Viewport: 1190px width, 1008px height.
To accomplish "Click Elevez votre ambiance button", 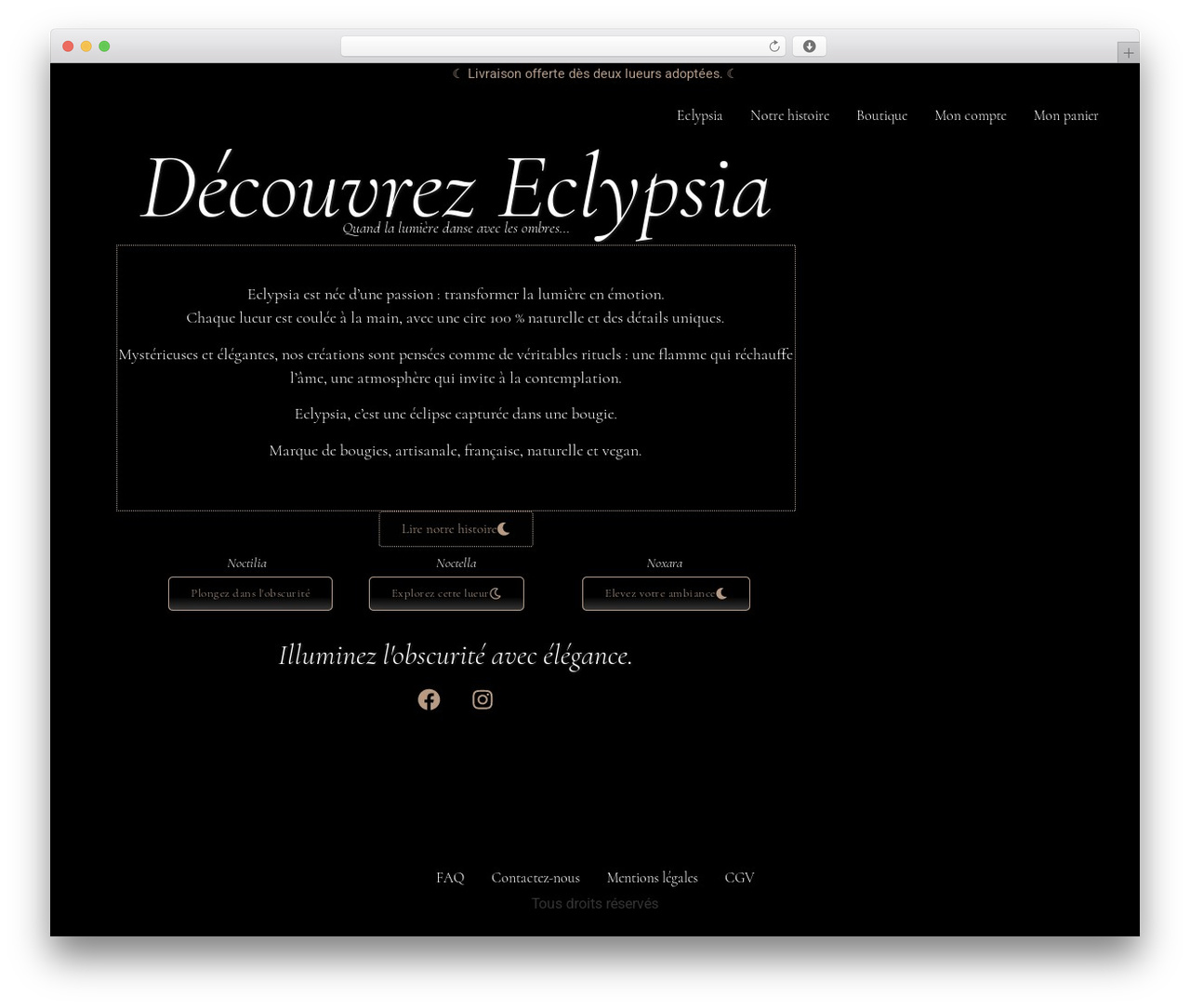I will pyautogui.click(x=666, y=593).
